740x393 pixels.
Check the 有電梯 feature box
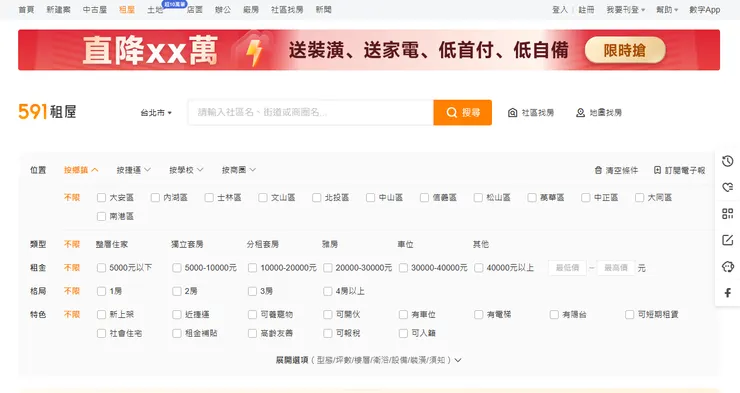[x=479, y=315]
